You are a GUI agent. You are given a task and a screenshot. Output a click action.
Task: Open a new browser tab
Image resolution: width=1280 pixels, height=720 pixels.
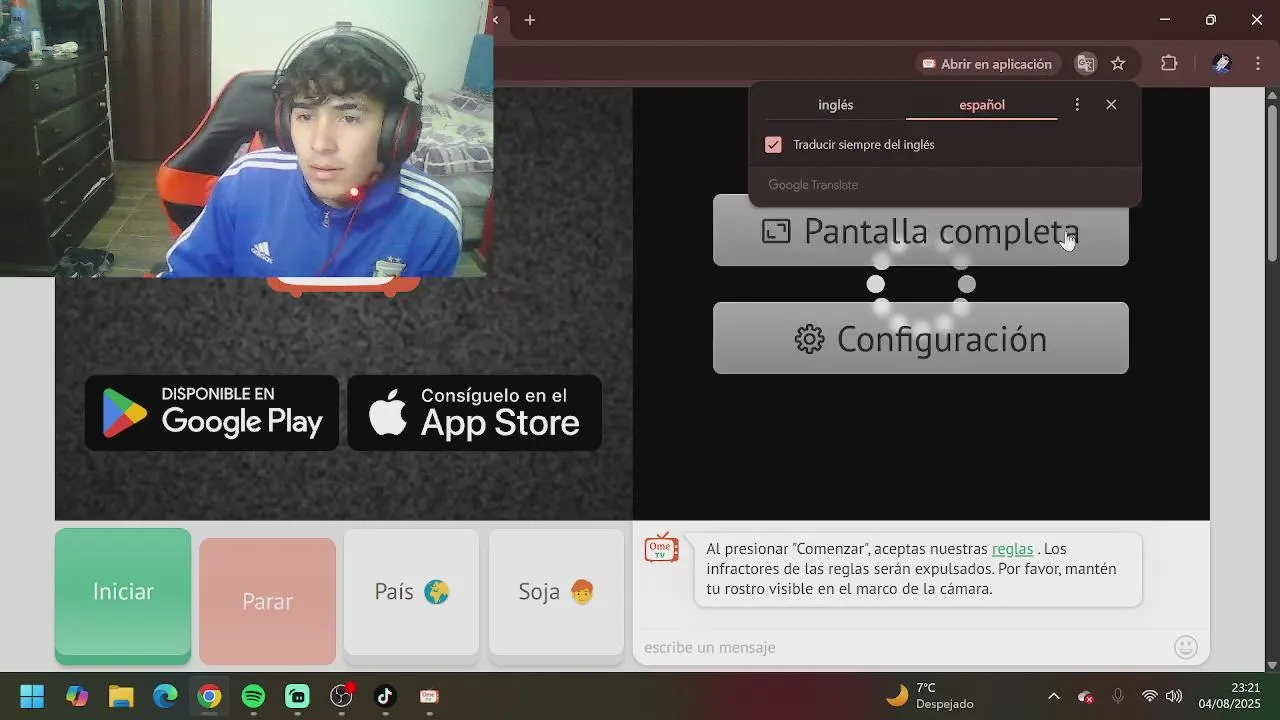click(530, 20)
